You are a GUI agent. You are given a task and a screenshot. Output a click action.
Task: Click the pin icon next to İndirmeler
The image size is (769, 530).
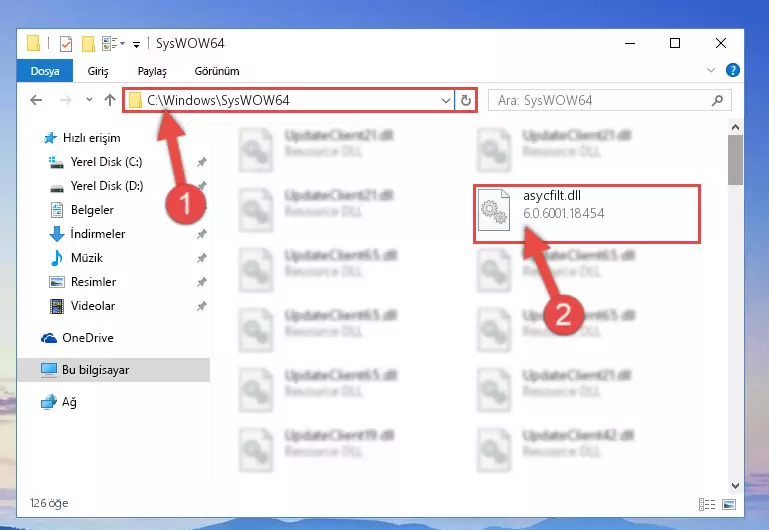coord(202,234)
